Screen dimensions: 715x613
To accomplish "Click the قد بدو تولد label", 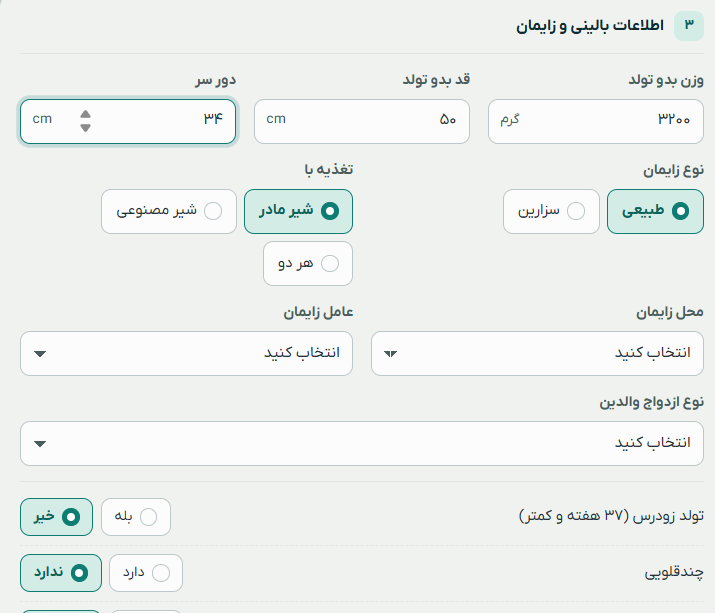I will pos(436,80).
